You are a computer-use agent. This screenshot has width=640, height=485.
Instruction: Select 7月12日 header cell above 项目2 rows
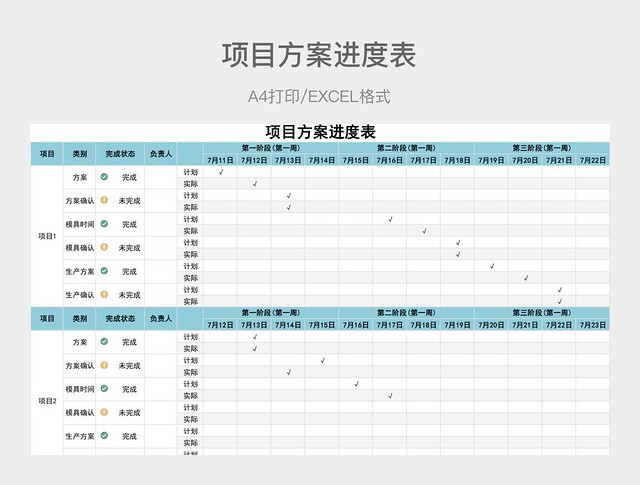pos(220,325)
